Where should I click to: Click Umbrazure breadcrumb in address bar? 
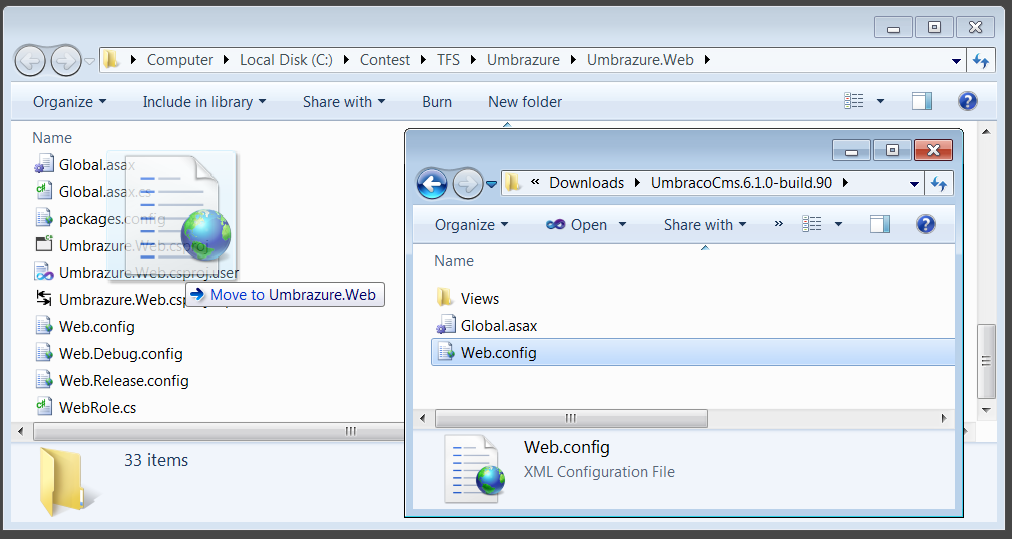[x=523, y=60]
